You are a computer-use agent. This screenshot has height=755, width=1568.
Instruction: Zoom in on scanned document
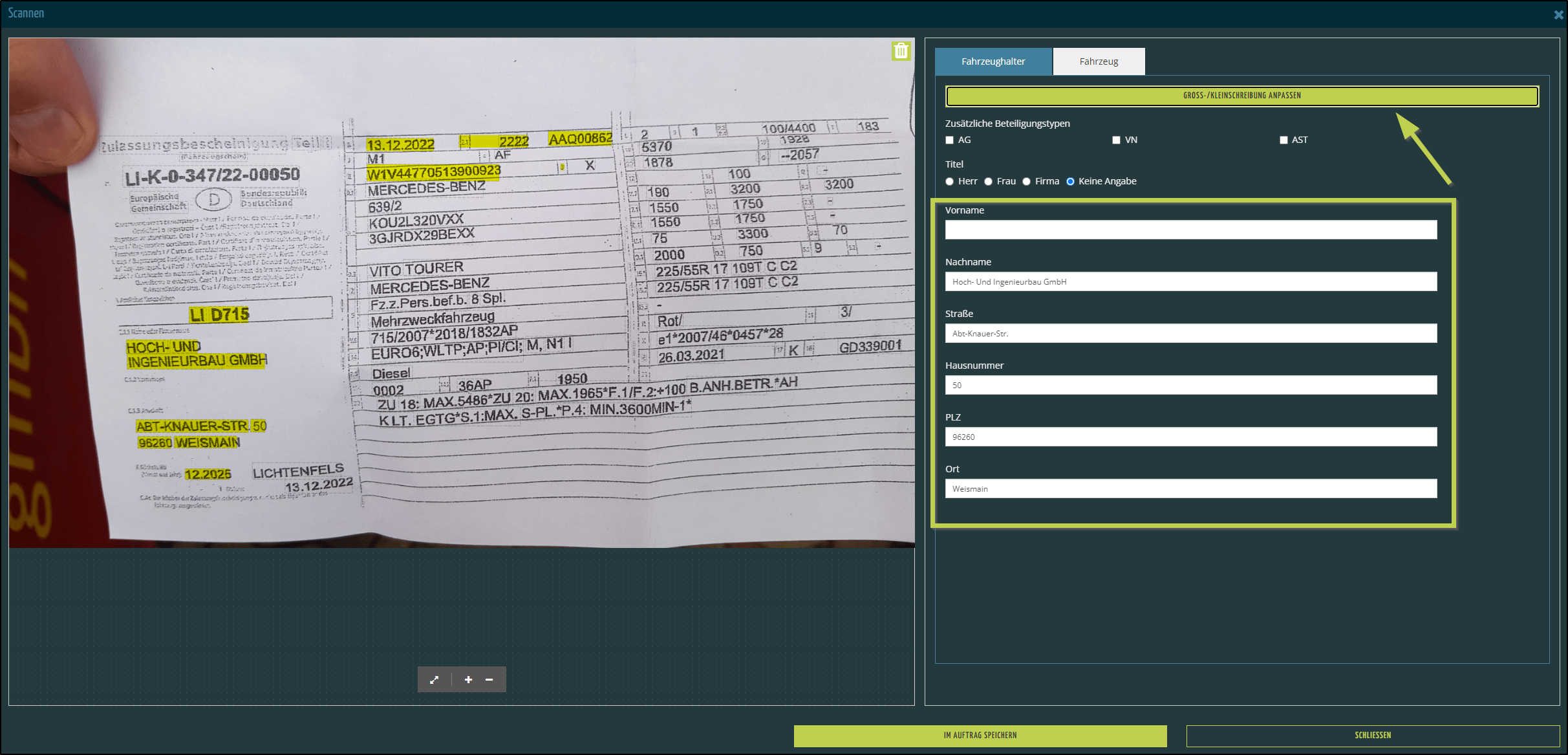468,679
